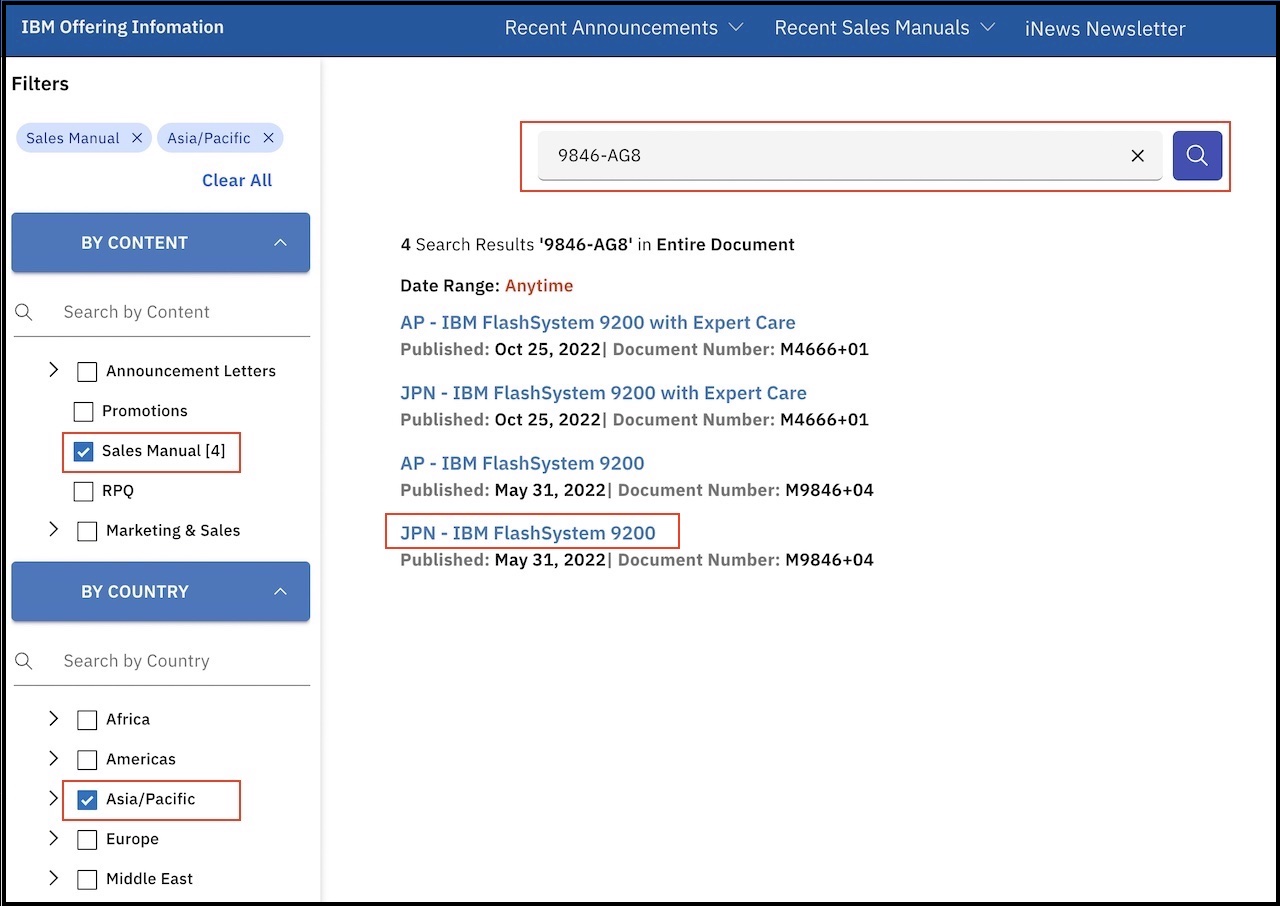Expand the Africa country node
The image size is (1280, 906).
click(54, 718)
